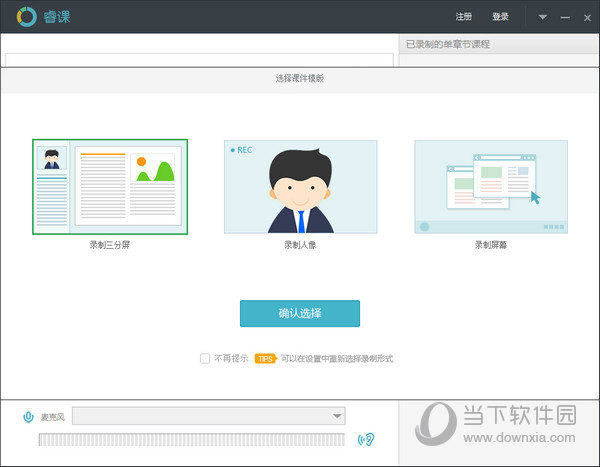Open the 注册 register link
The width and height of the screenshot is (600, 467).
(x=463, y=17)
